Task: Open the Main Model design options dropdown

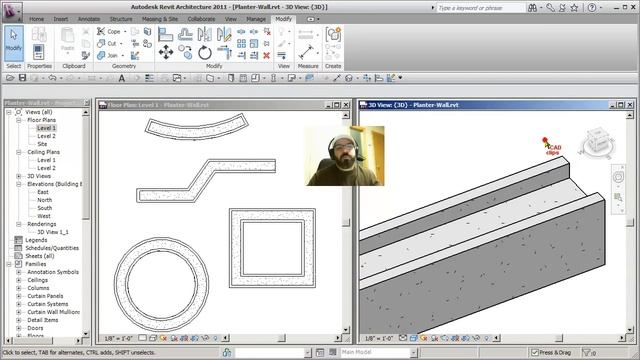Action: pos(413,352)
